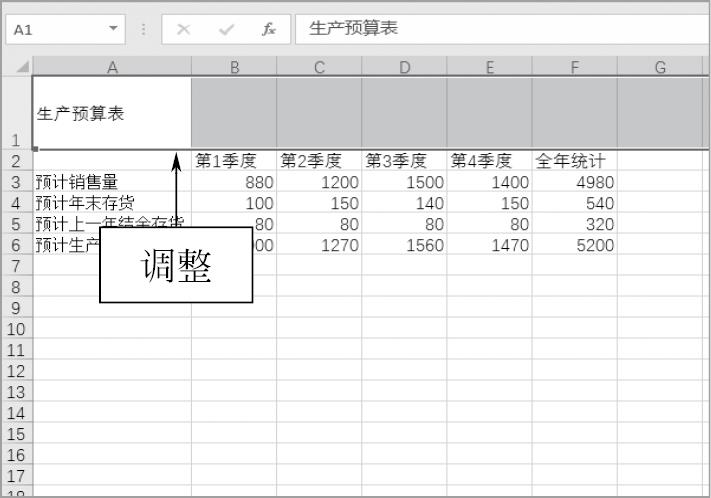Viewport: 711px width, 498px height.
Task: Select row 17 header
Action: click(x=17, y=476)
